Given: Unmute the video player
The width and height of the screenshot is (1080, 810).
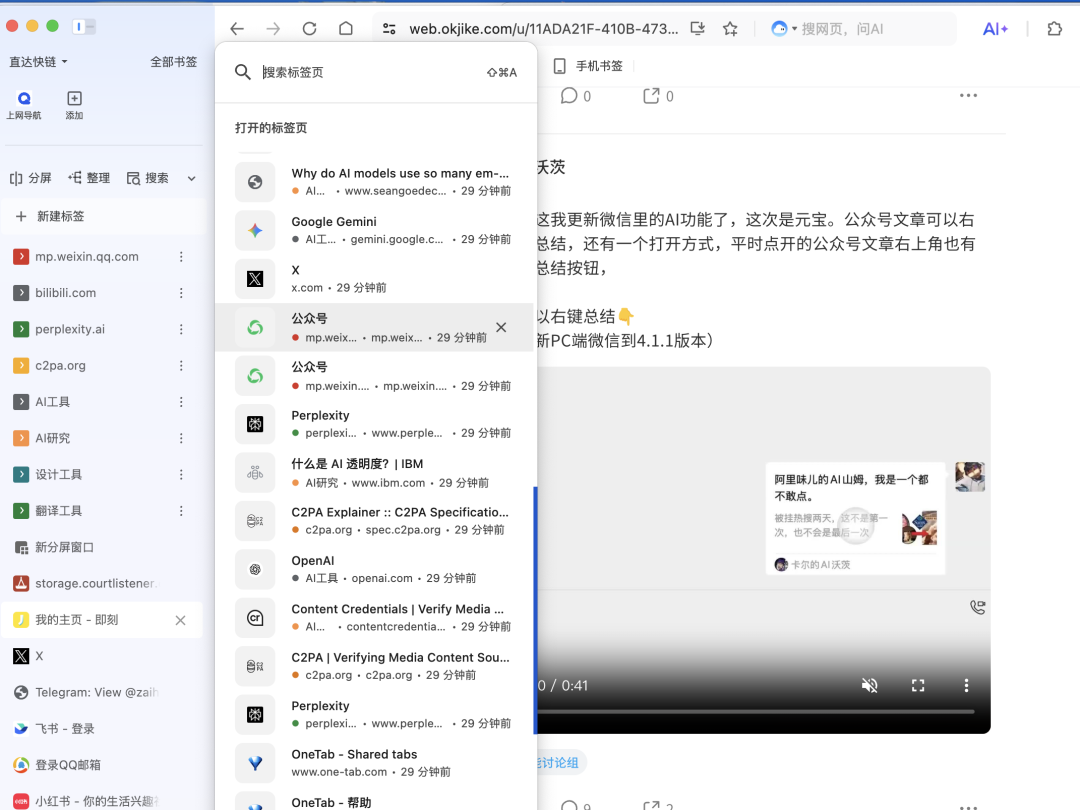Looking at the screenshot, I should 869,685.
